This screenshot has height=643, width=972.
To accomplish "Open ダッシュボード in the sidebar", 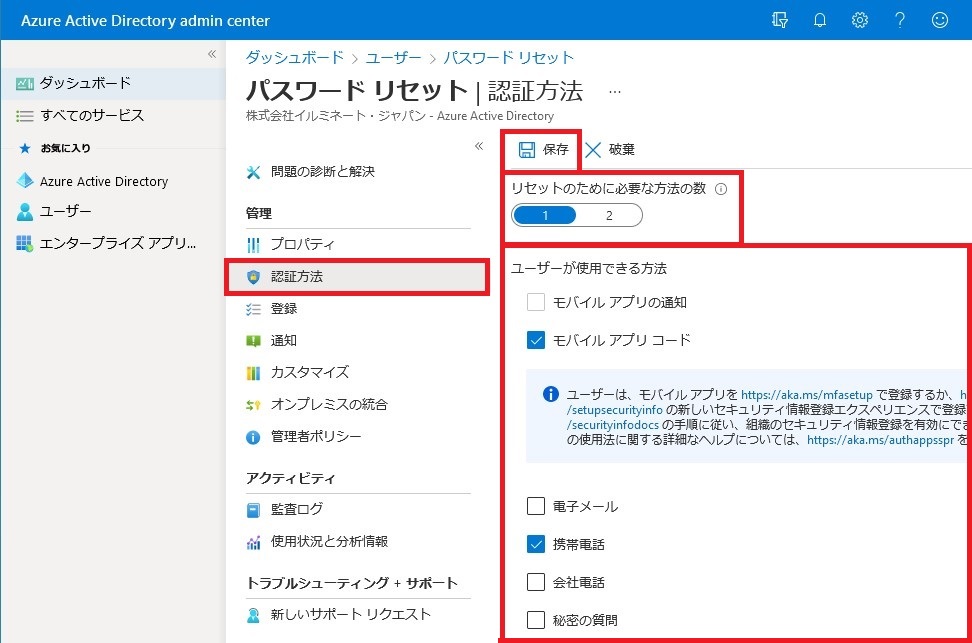I will [x=113, y=83].
